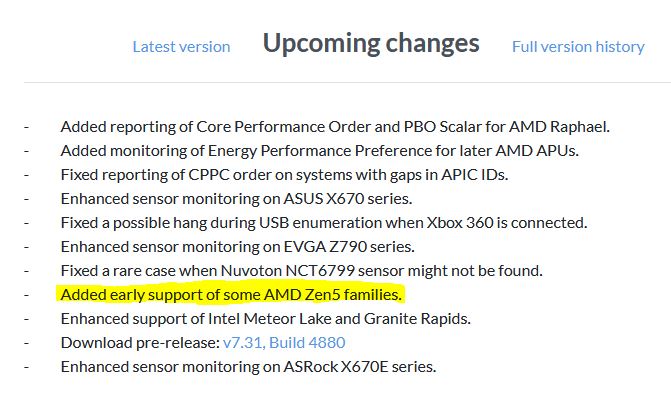Select the ASRock X670E series sensor line
671x408 pixels.
(249, 366)
